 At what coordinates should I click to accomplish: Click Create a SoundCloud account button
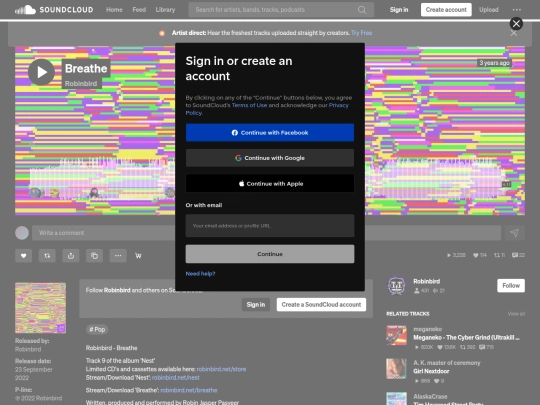point(321,304)
